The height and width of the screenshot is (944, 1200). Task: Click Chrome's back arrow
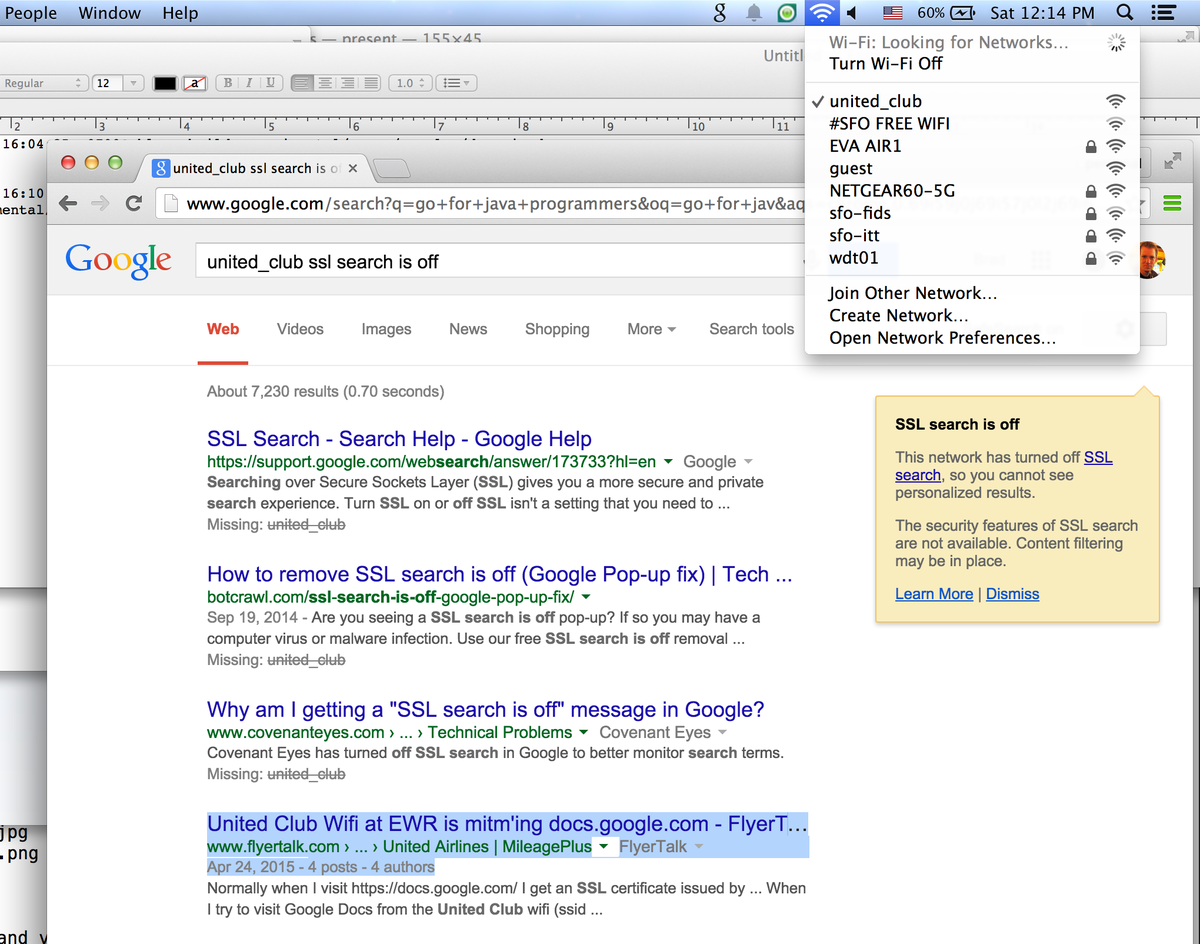click(68, 203)
